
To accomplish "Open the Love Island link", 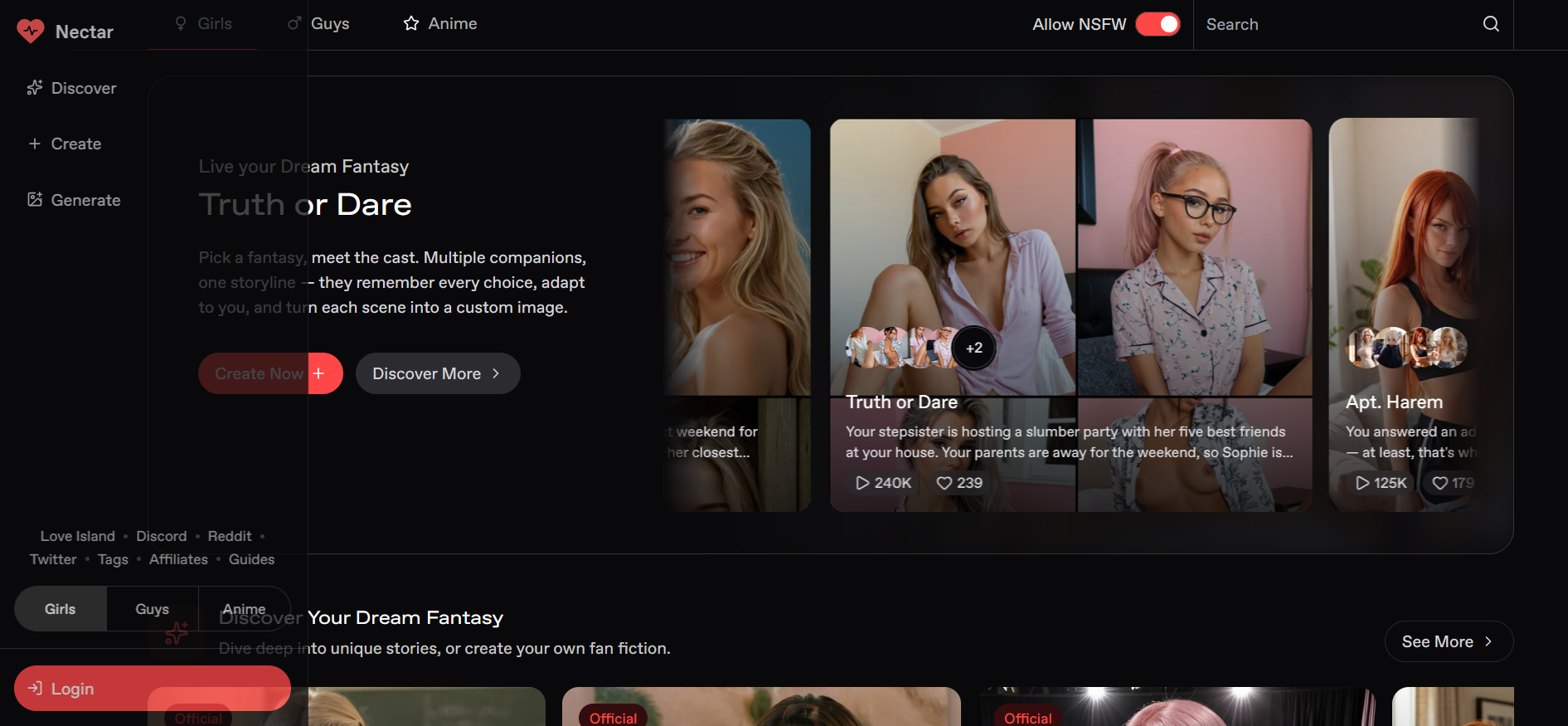I will pos(78,536).
